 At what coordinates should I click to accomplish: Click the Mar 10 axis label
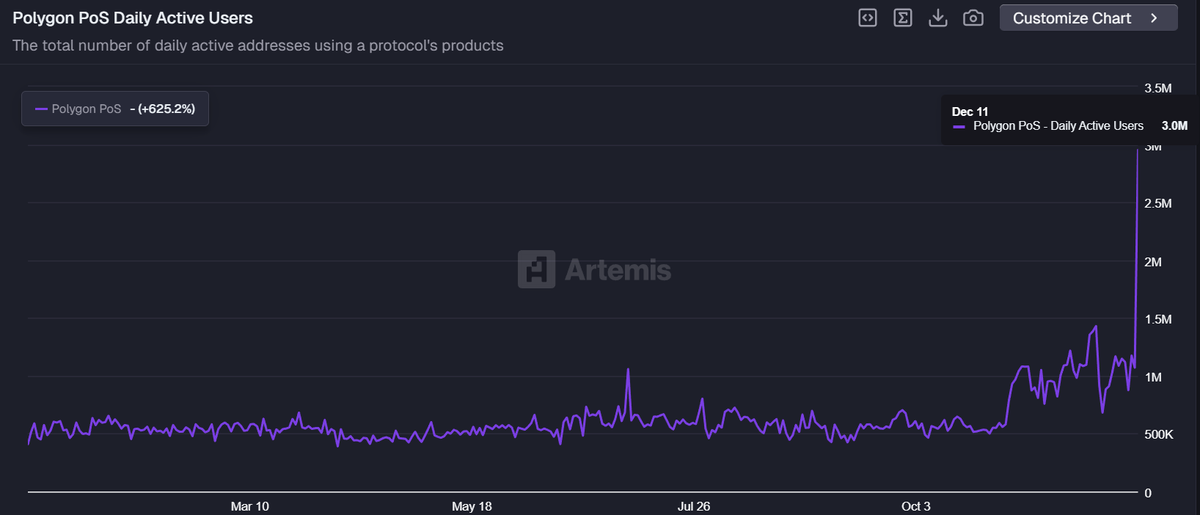tap(249, 506)
